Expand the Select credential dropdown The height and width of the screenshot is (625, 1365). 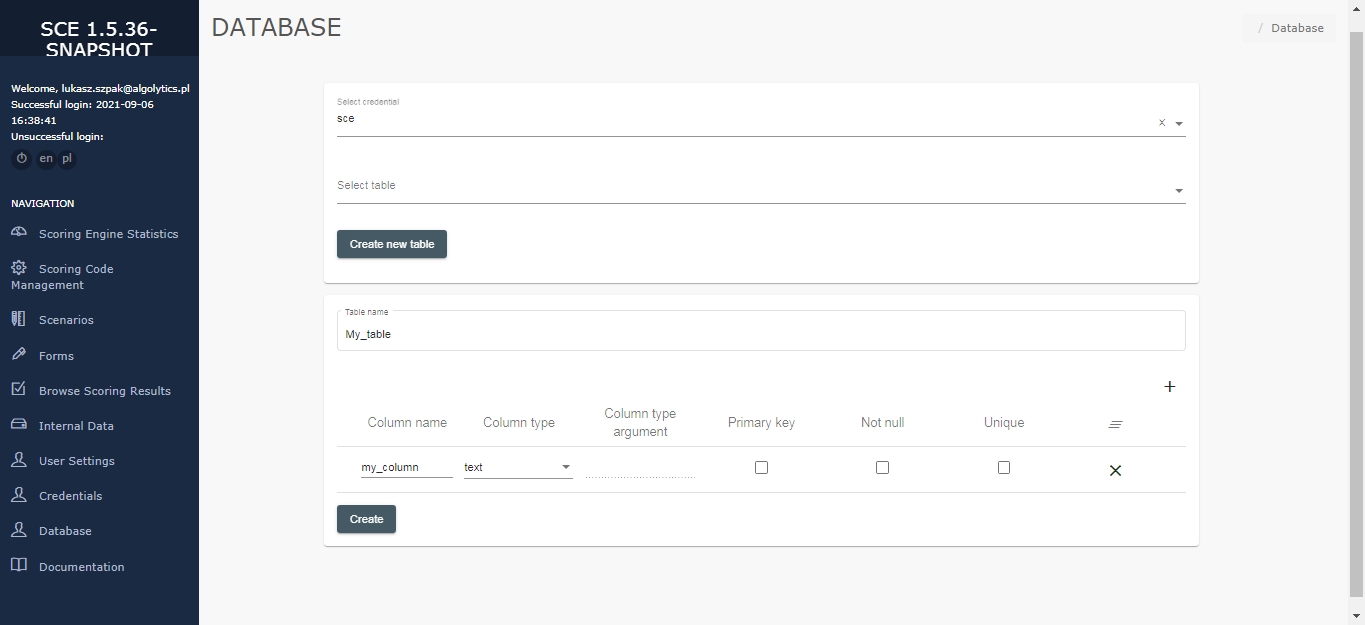[x=1179, y=124]
